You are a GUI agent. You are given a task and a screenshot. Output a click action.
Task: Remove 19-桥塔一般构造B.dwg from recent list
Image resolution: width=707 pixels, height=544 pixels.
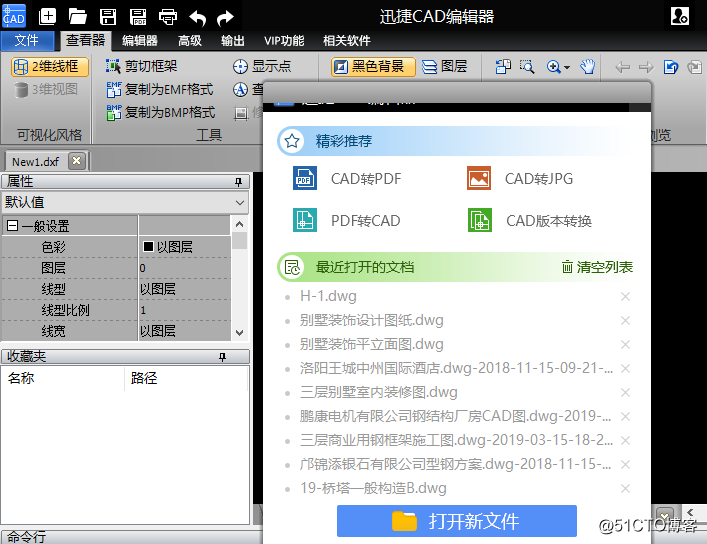coord(625,489)
